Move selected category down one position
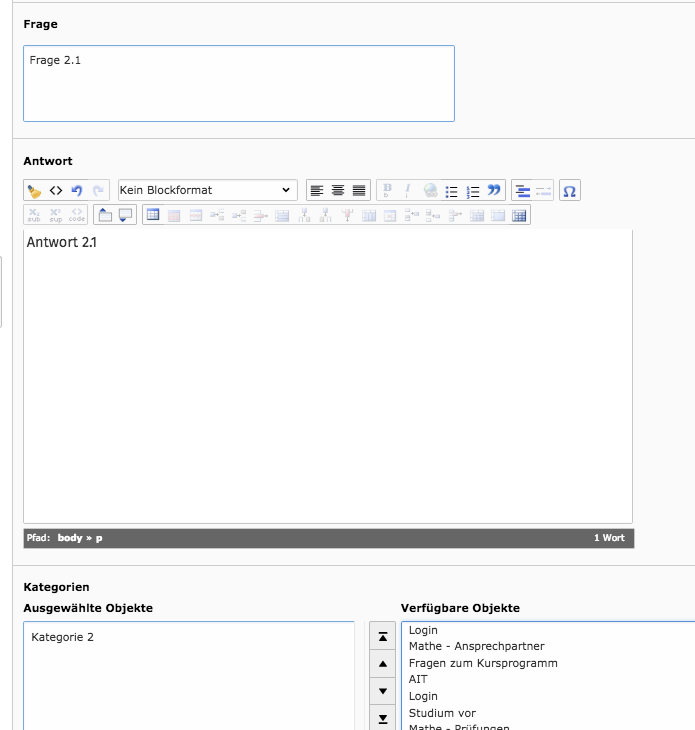The height and width of the screenshot is (730, 695). (x=383, y=691)
